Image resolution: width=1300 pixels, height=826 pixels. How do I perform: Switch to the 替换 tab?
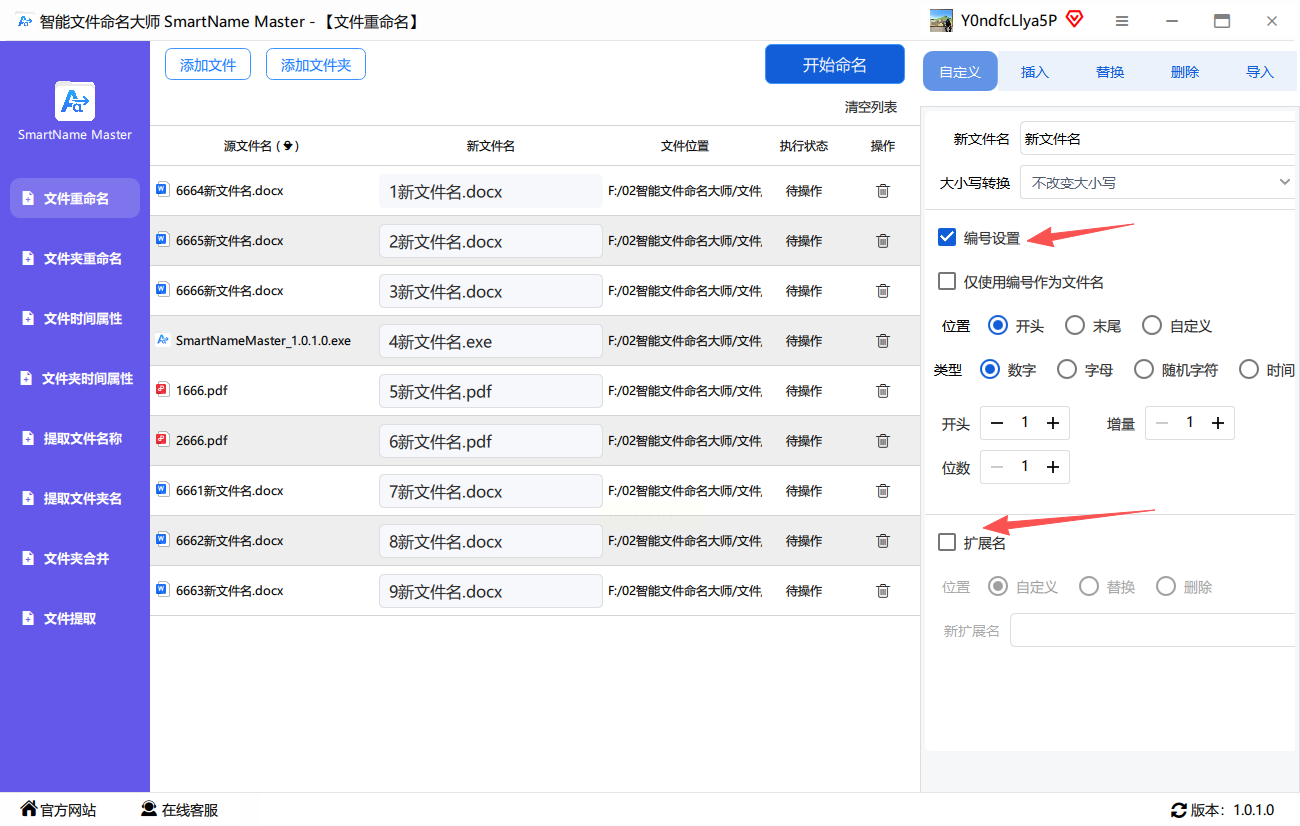1110,72
